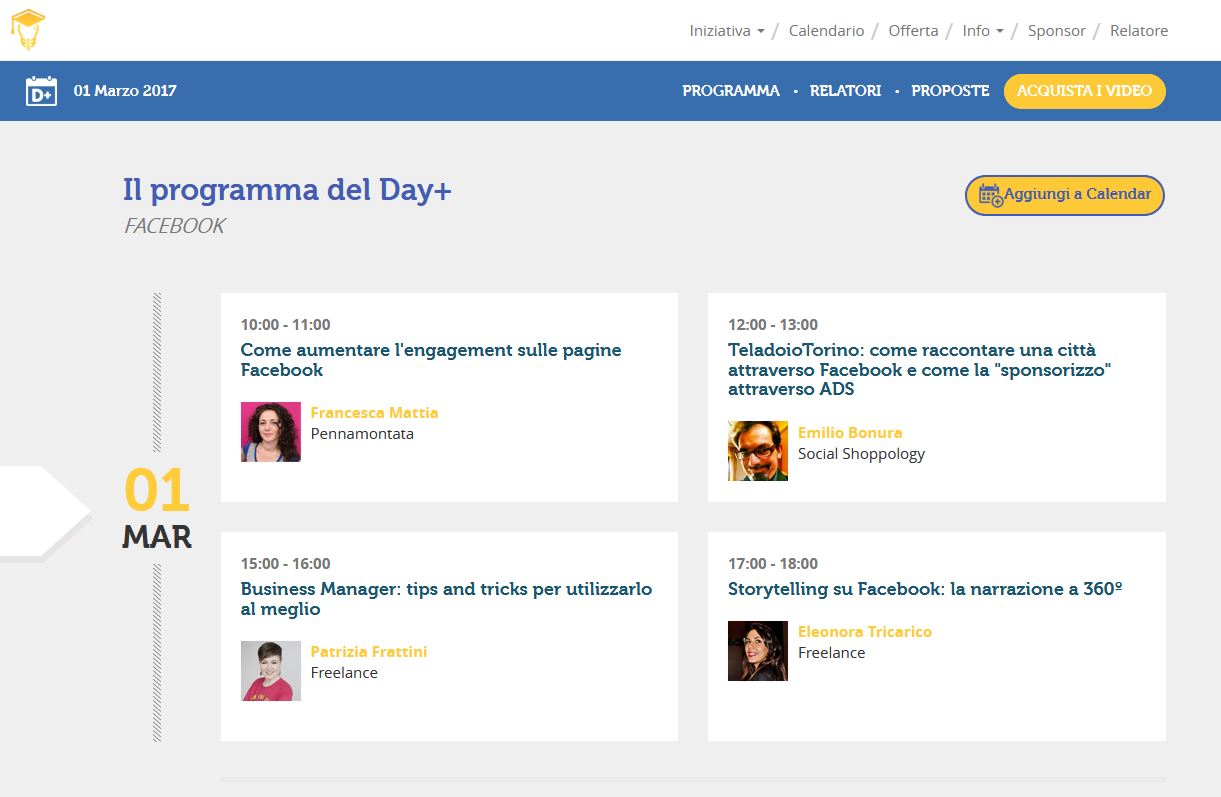Image resolution: width=1221 pixels, height=797 pixels.
Task: Click the Aggiungi a Calendar button
Action: click(x=1065, y=195)
